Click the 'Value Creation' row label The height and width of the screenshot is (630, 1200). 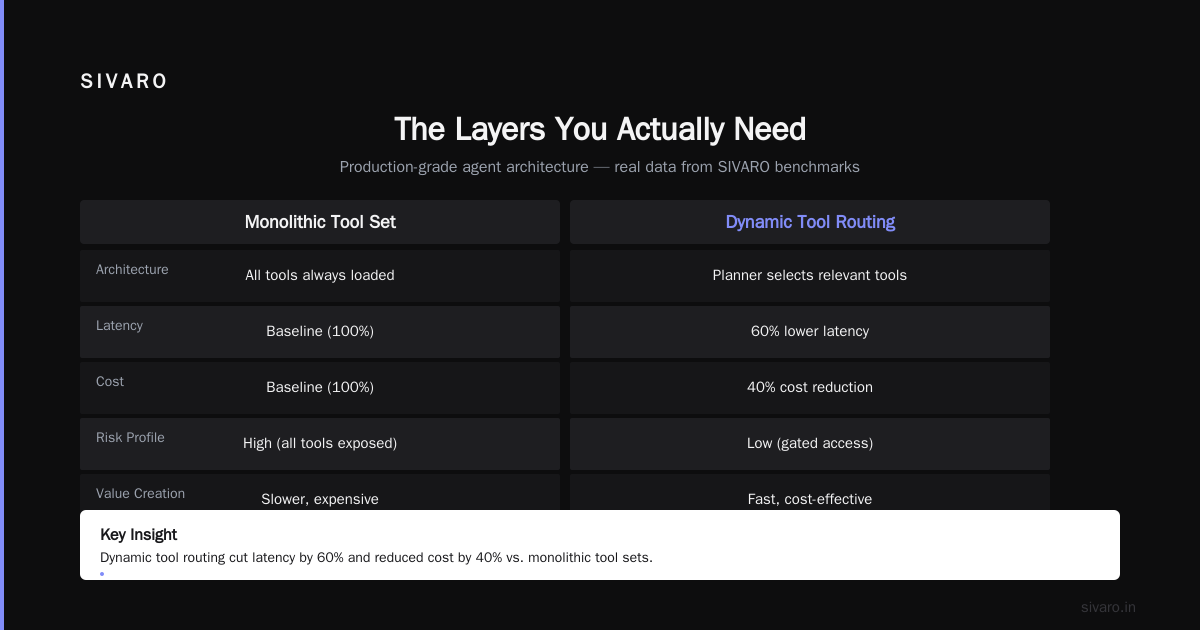140,493
